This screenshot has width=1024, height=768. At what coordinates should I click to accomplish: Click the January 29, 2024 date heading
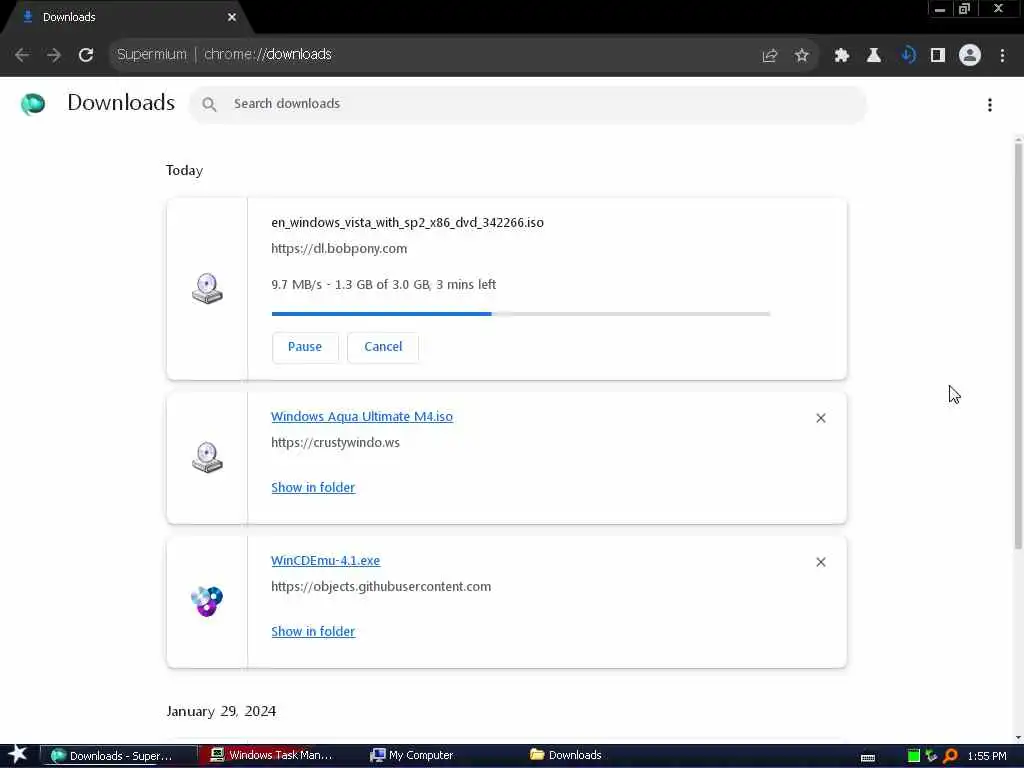[x=221, y=711]
